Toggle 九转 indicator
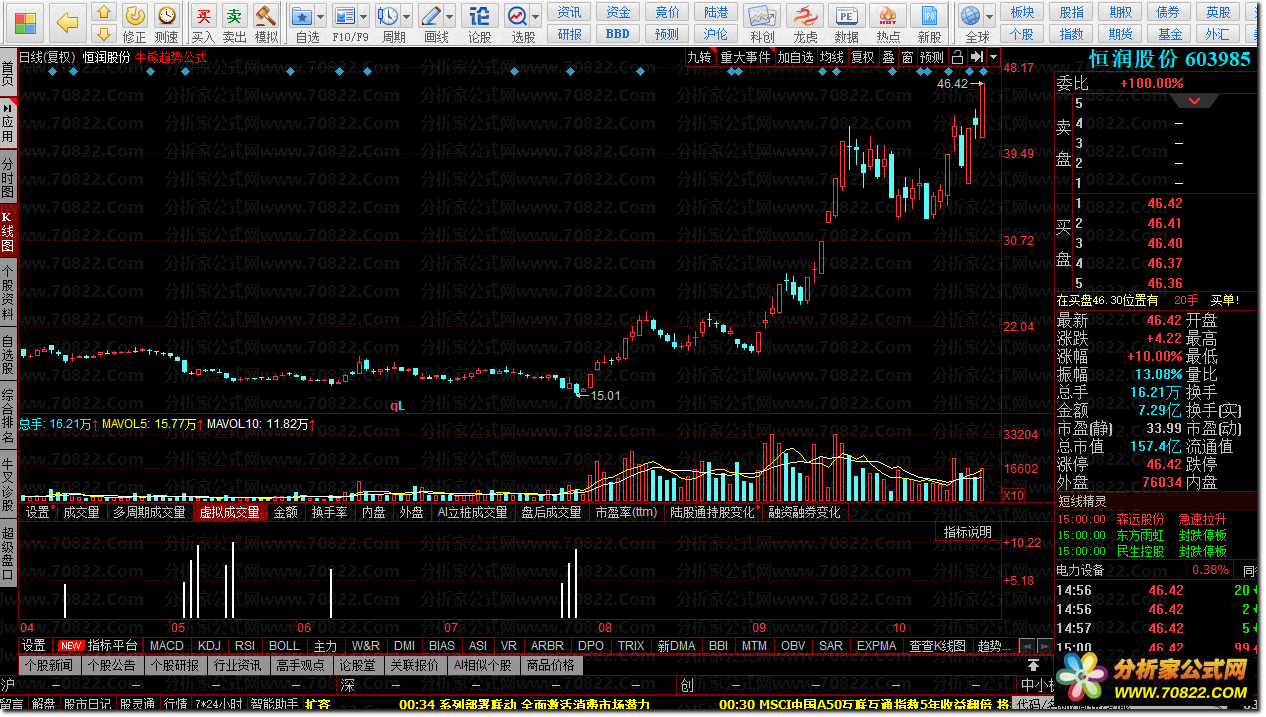The image size is (1266, 717). click(x=699, y=57)
